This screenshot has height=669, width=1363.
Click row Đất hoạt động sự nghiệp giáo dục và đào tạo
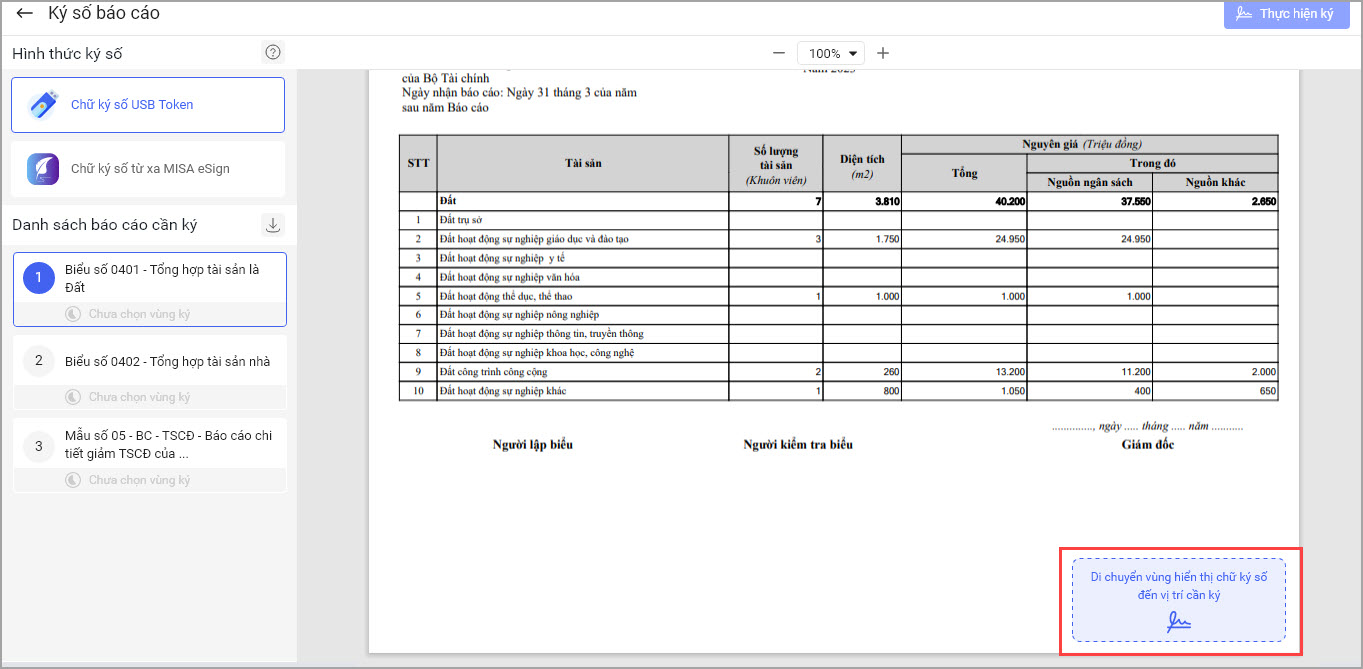[838, 239]
